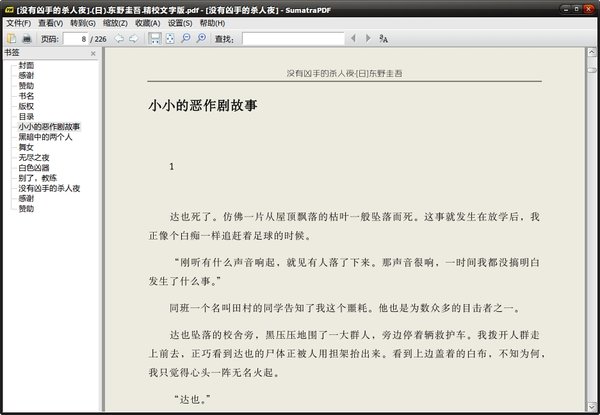Image resolution: width=600 pixels, height=415 pixels.
Task: Close the 书签 bookmarks panel
Action: point(93,54)
